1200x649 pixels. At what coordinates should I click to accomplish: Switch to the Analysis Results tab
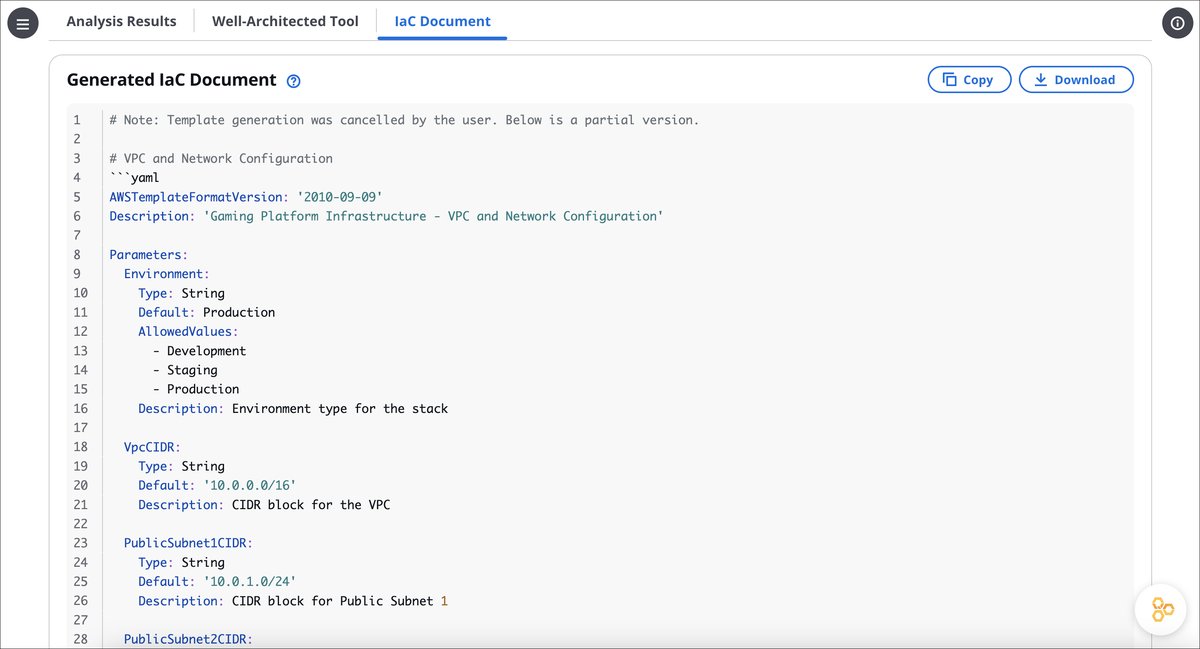click(x=121, y=21)
